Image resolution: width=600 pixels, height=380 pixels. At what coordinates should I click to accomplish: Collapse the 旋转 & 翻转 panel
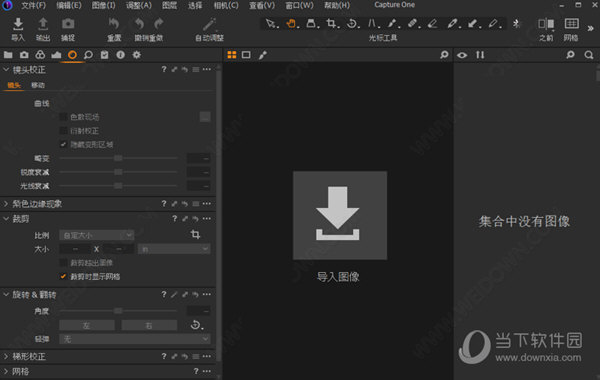6,294
